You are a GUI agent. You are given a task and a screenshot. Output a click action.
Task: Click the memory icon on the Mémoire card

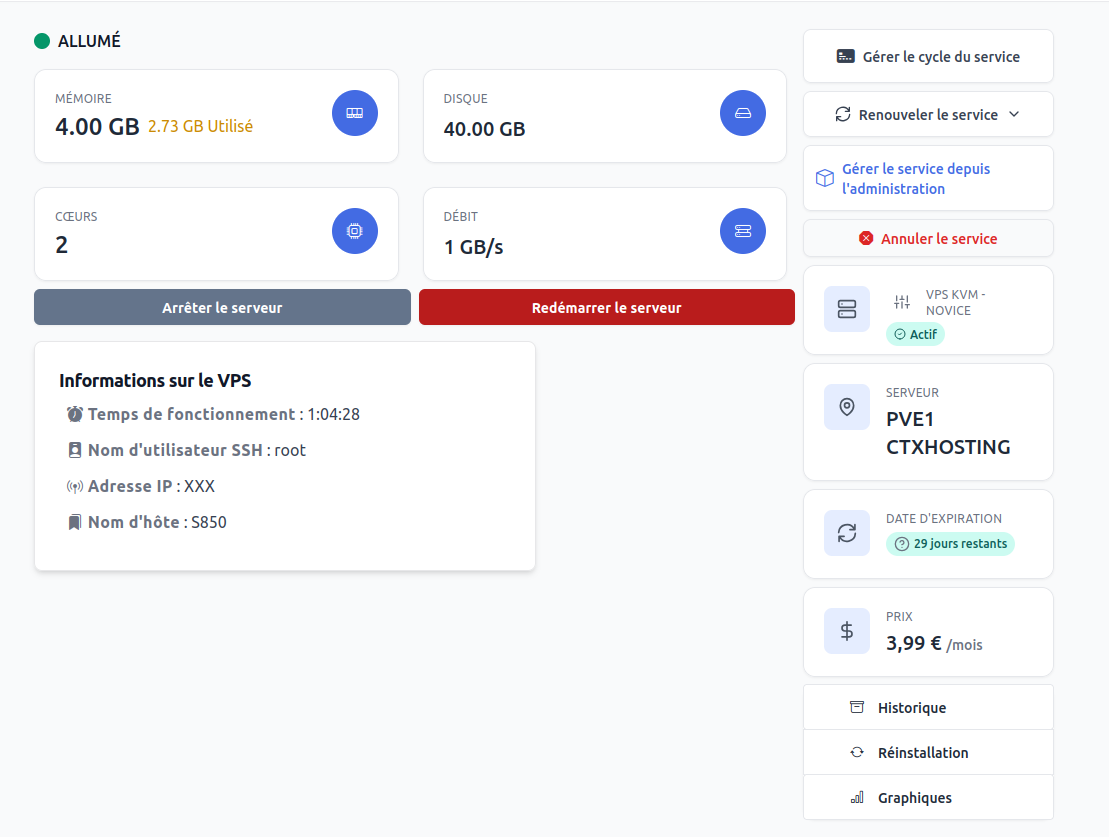pyautogui.click(x=354, y=113)
